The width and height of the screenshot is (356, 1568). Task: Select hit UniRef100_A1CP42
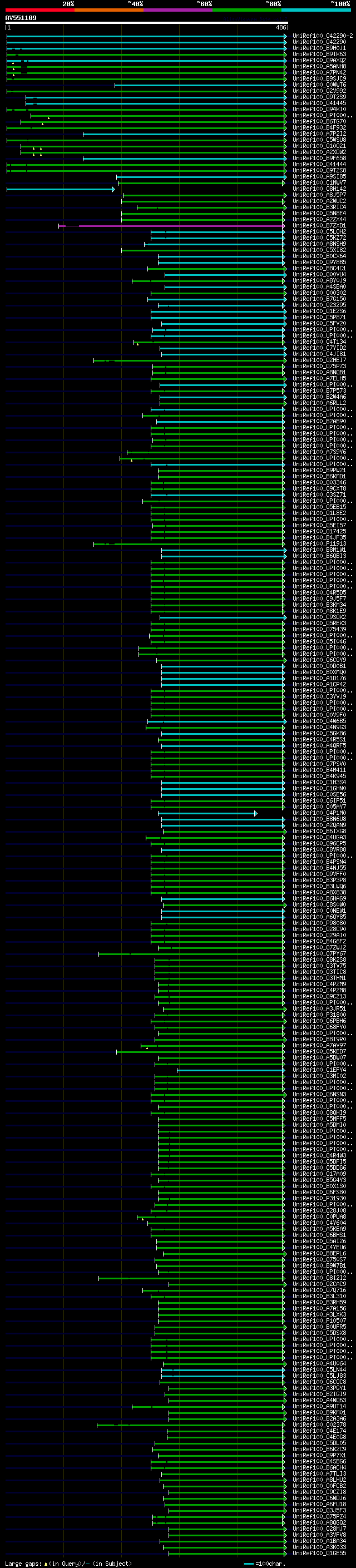tap(319, 684)
